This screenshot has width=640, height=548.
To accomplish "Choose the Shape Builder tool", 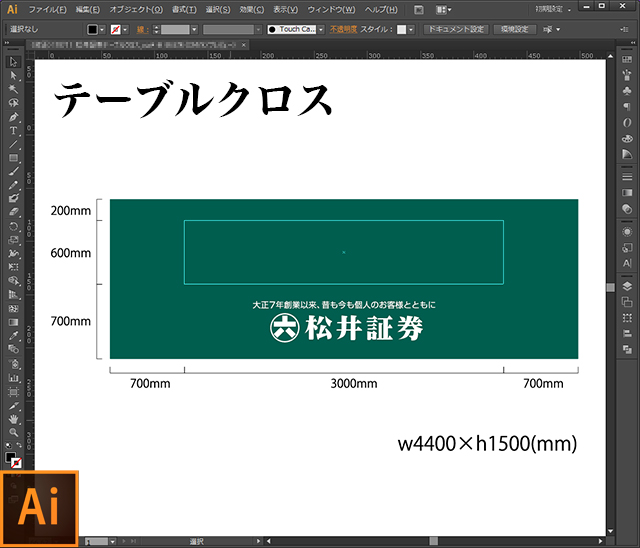I will pyautogui.click(x=13, y=281).
